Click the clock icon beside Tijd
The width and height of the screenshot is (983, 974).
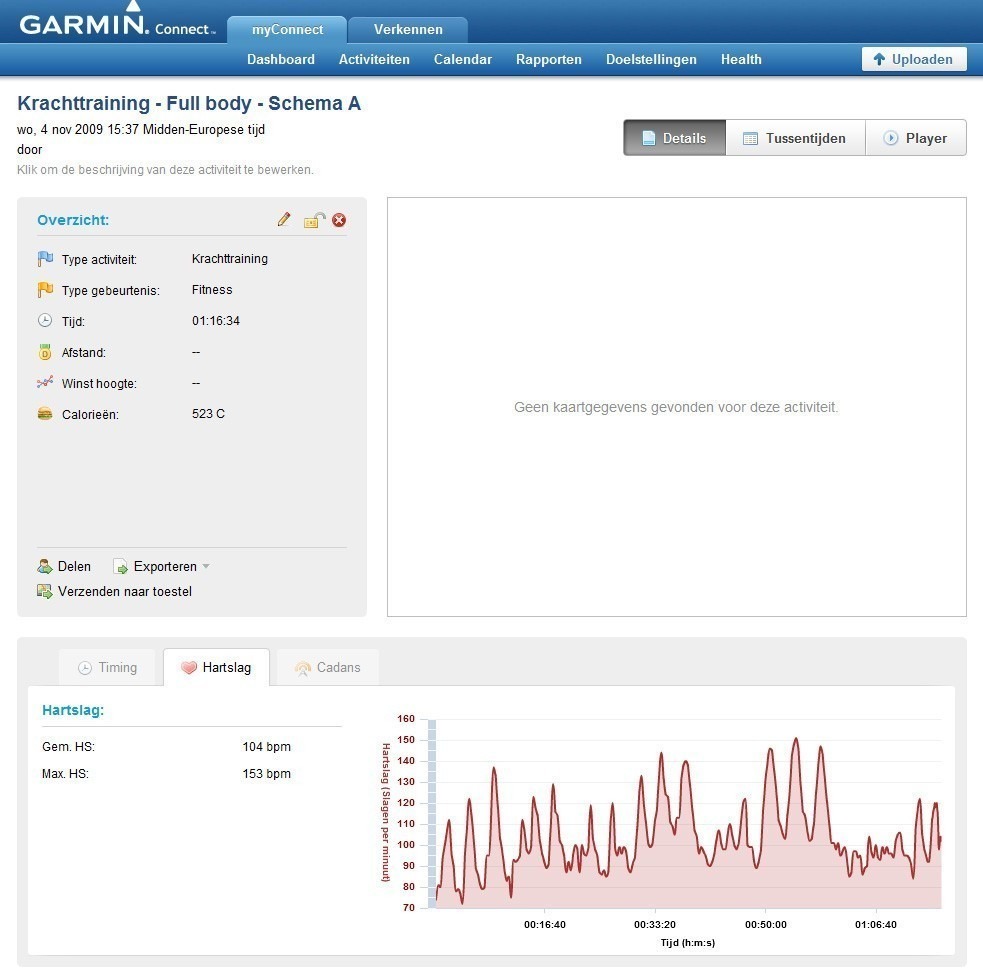click(x=45, y=321)
